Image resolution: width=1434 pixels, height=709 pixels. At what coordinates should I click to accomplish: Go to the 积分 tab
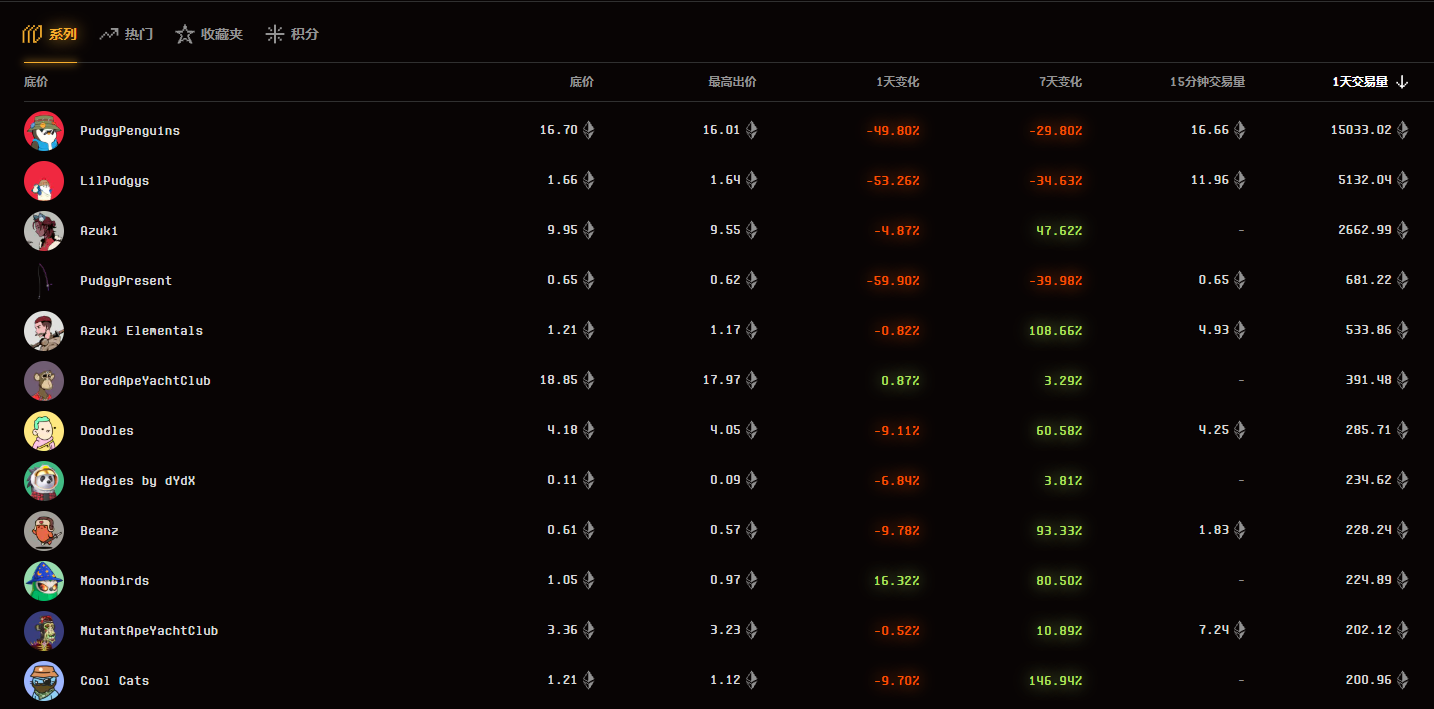point(292,34)
